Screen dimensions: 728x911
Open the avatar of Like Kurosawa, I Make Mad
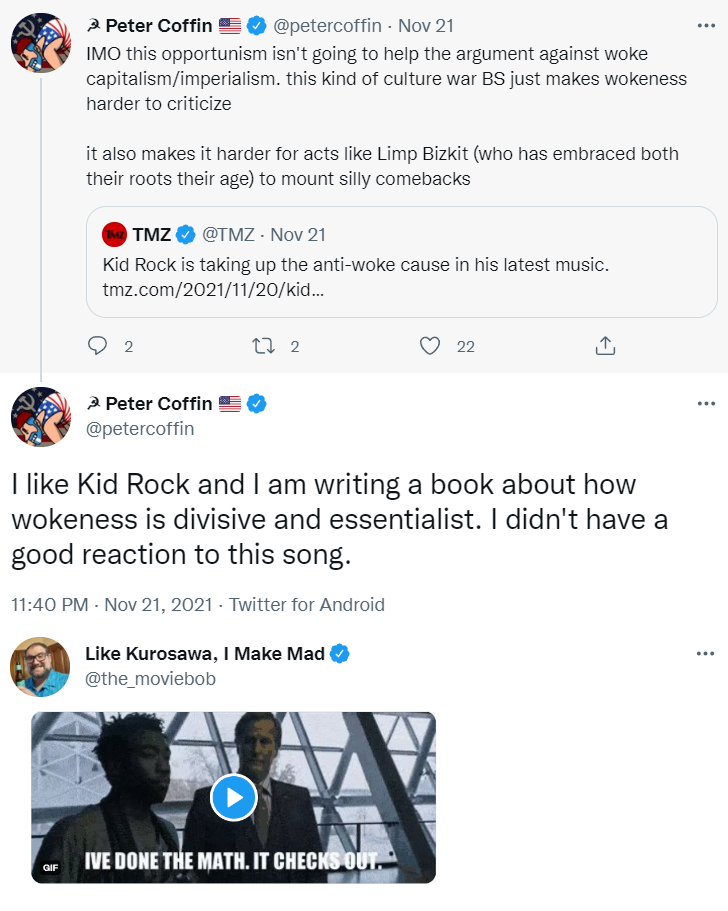40,667
